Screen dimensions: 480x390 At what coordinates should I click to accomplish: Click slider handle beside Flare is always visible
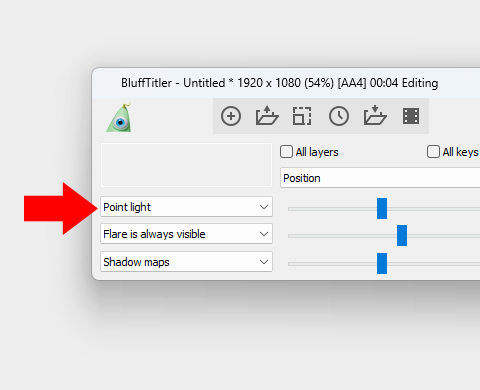[402, 235]
